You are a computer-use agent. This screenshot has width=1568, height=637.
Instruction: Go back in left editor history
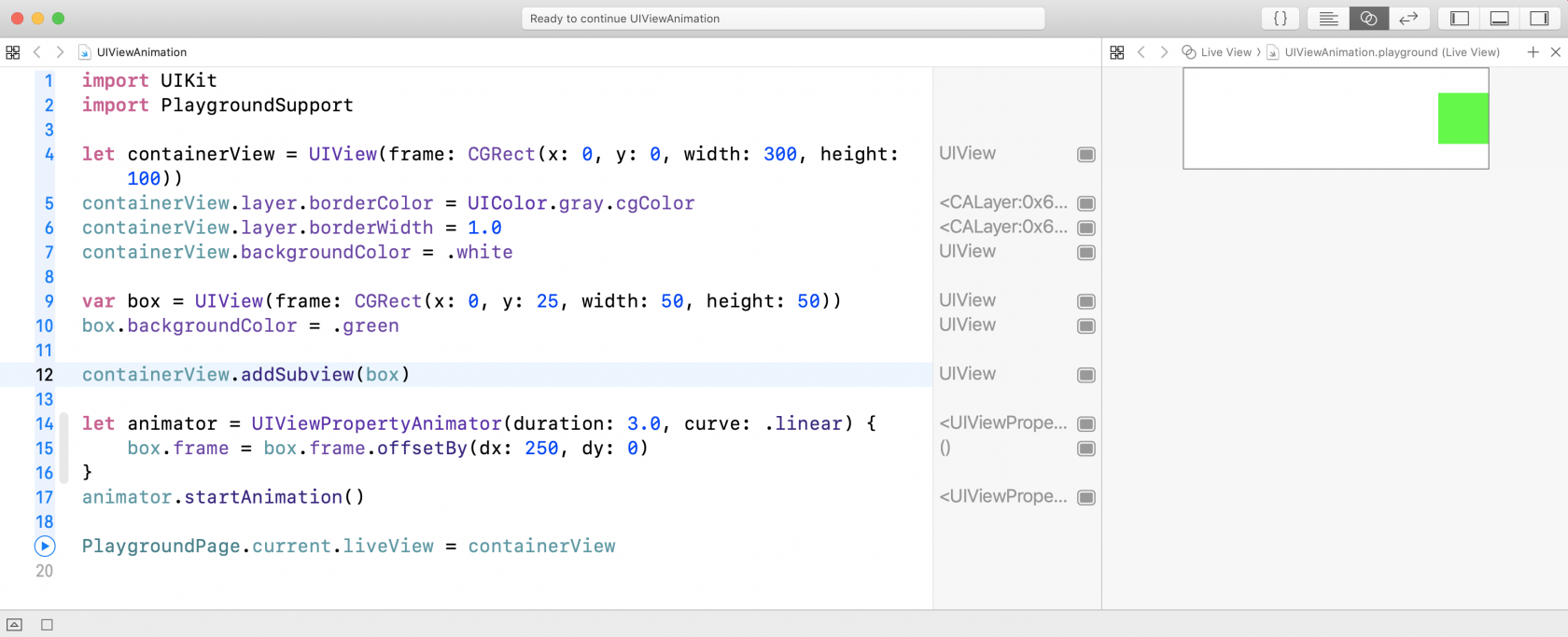37,52
